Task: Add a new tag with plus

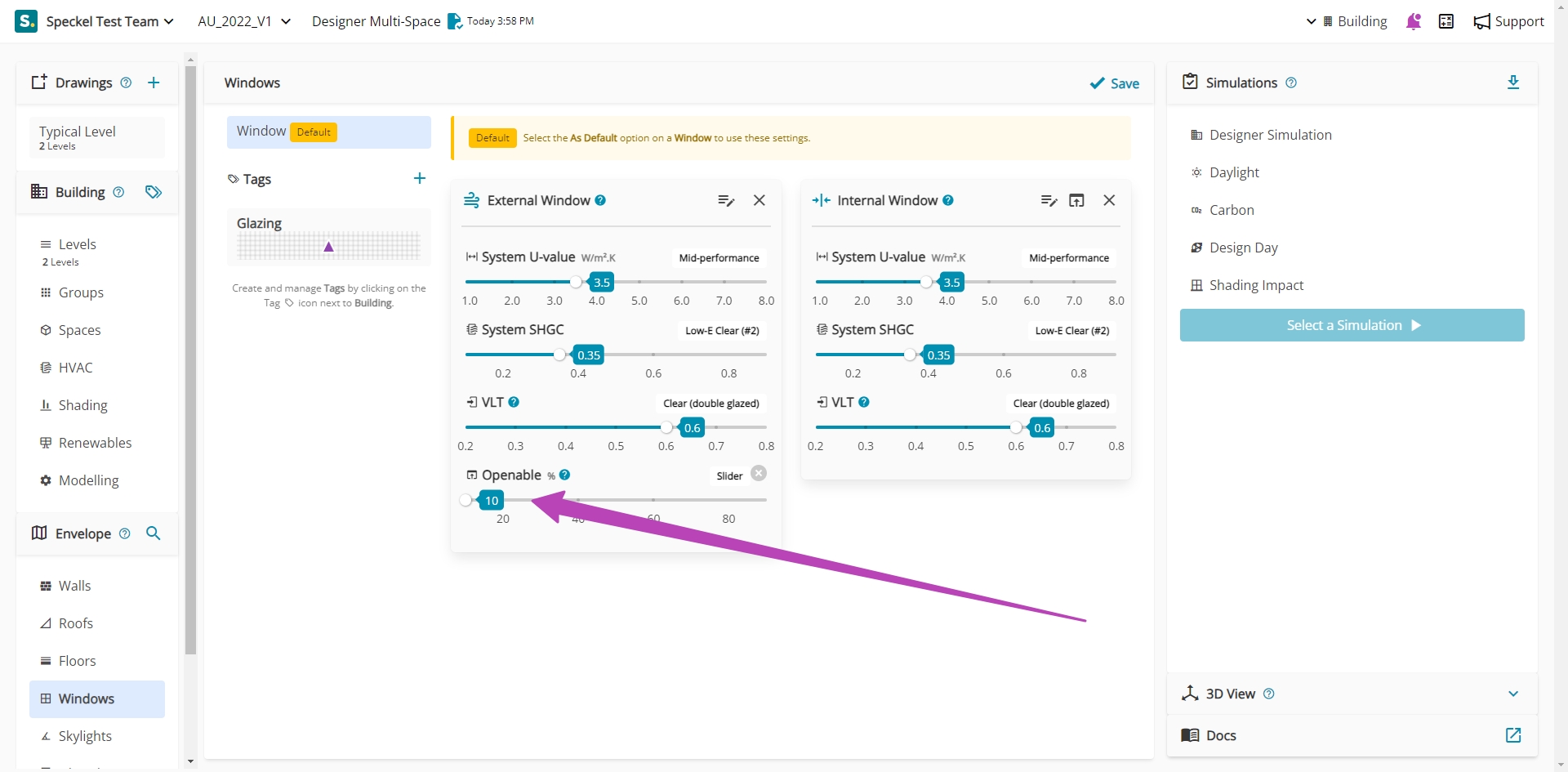Action: (x=420, y=179)
